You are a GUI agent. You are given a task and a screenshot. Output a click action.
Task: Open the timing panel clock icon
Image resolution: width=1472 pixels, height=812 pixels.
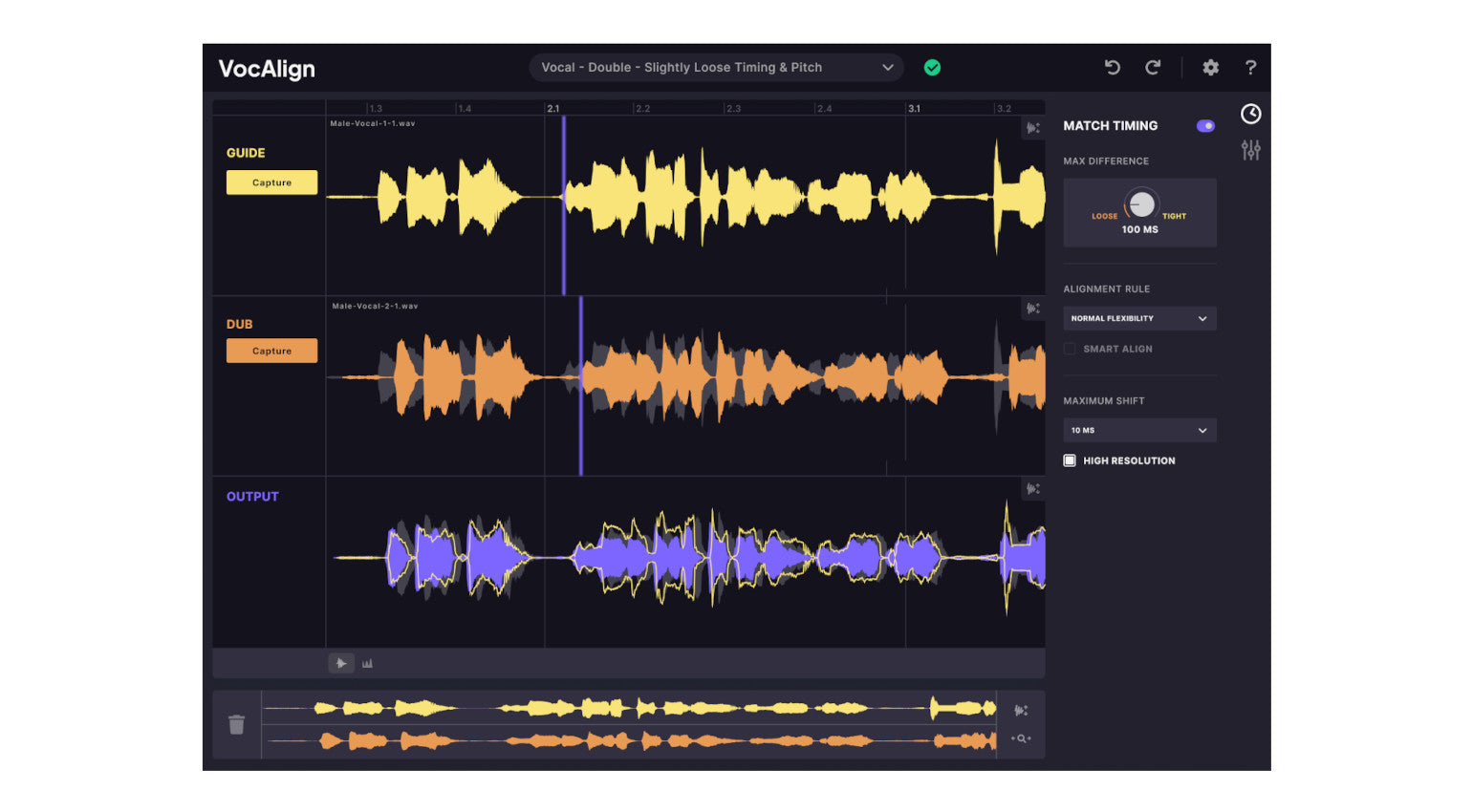(1250, 114)
